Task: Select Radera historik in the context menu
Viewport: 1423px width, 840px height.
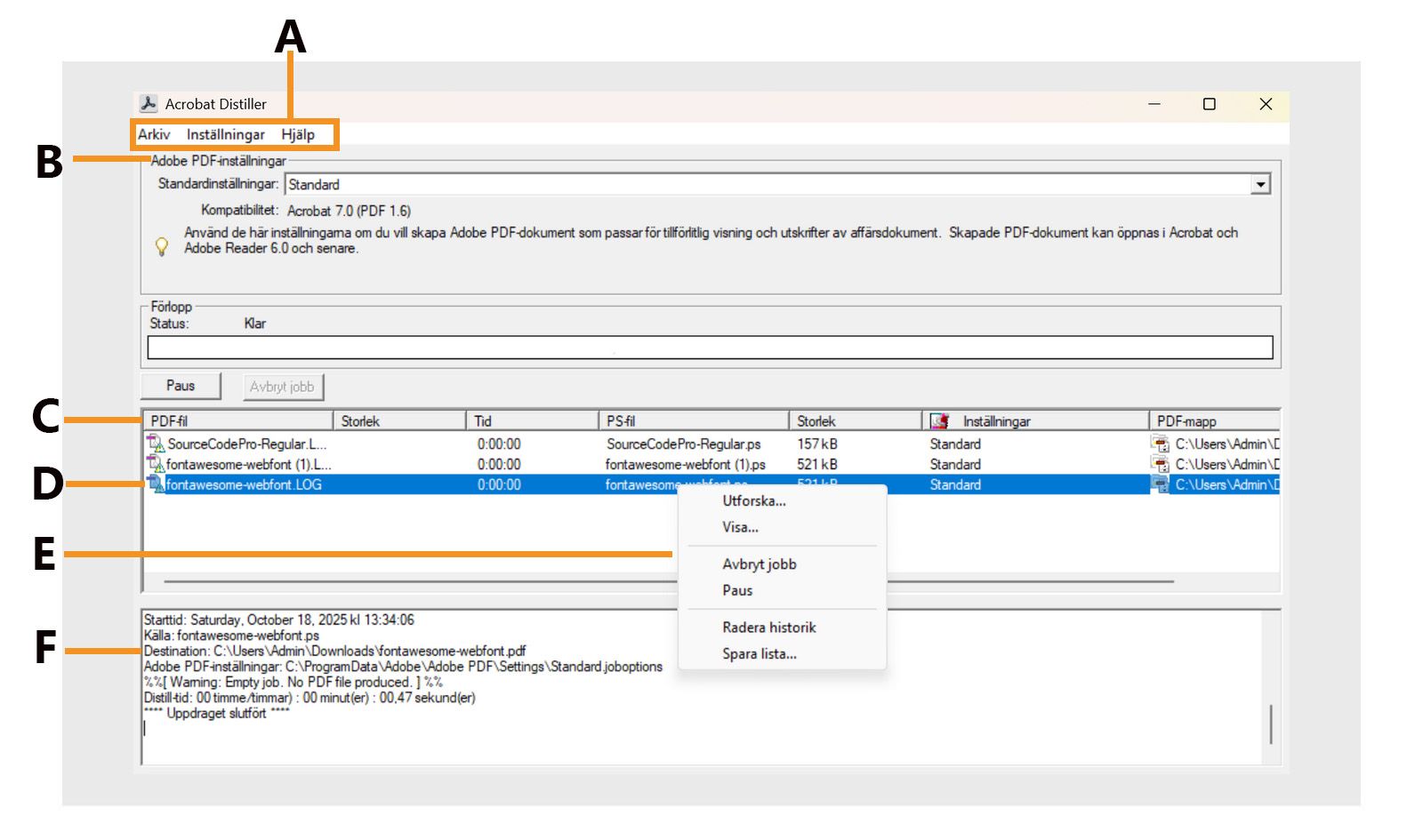Action: pos(768,627)
